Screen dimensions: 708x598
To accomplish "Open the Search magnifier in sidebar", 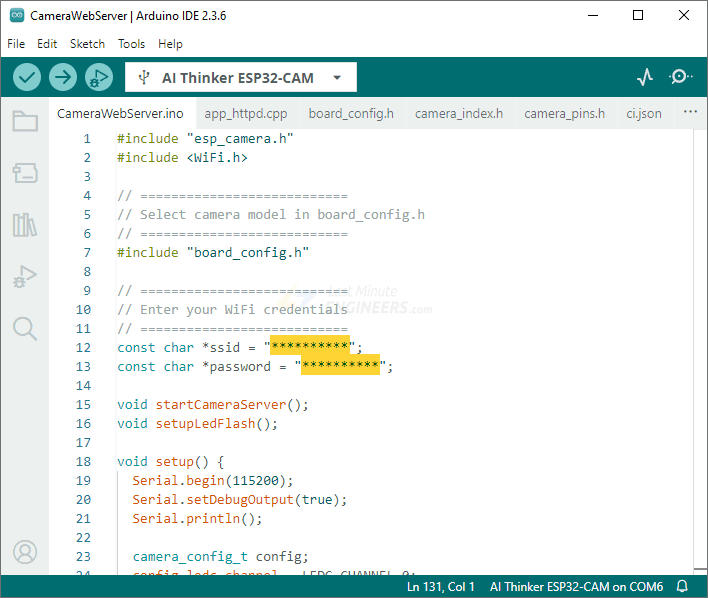I will point(25,328).
